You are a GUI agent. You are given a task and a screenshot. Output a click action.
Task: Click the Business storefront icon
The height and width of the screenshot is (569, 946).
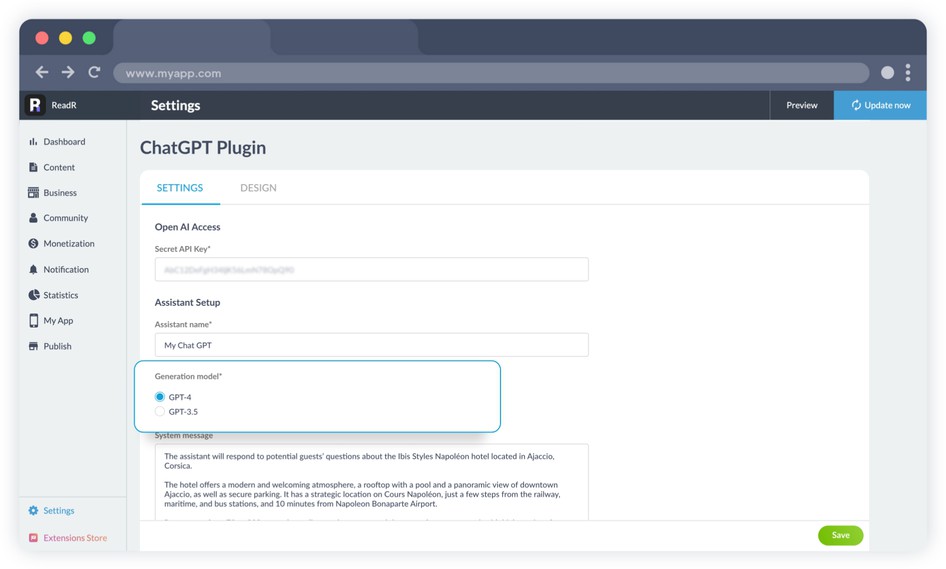(x=33, y=192)
